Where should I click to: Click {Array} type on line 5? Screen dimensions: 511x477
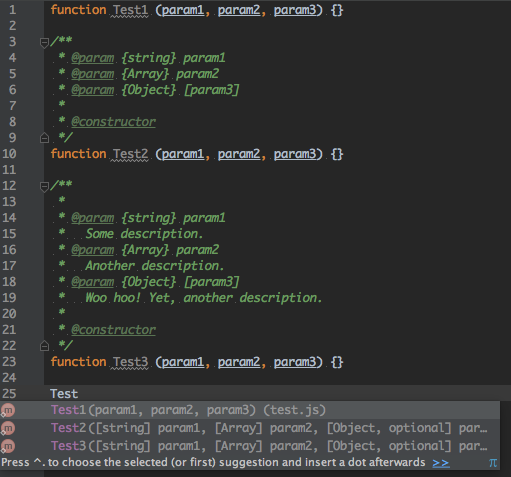pos(145,74)
